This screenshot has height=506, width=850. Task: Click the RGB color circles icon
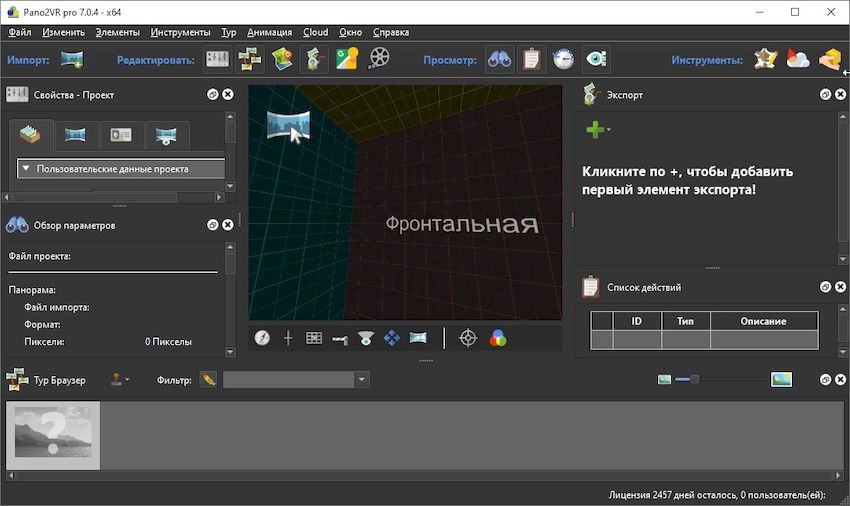pyautogui.click(x=498, y=338)
